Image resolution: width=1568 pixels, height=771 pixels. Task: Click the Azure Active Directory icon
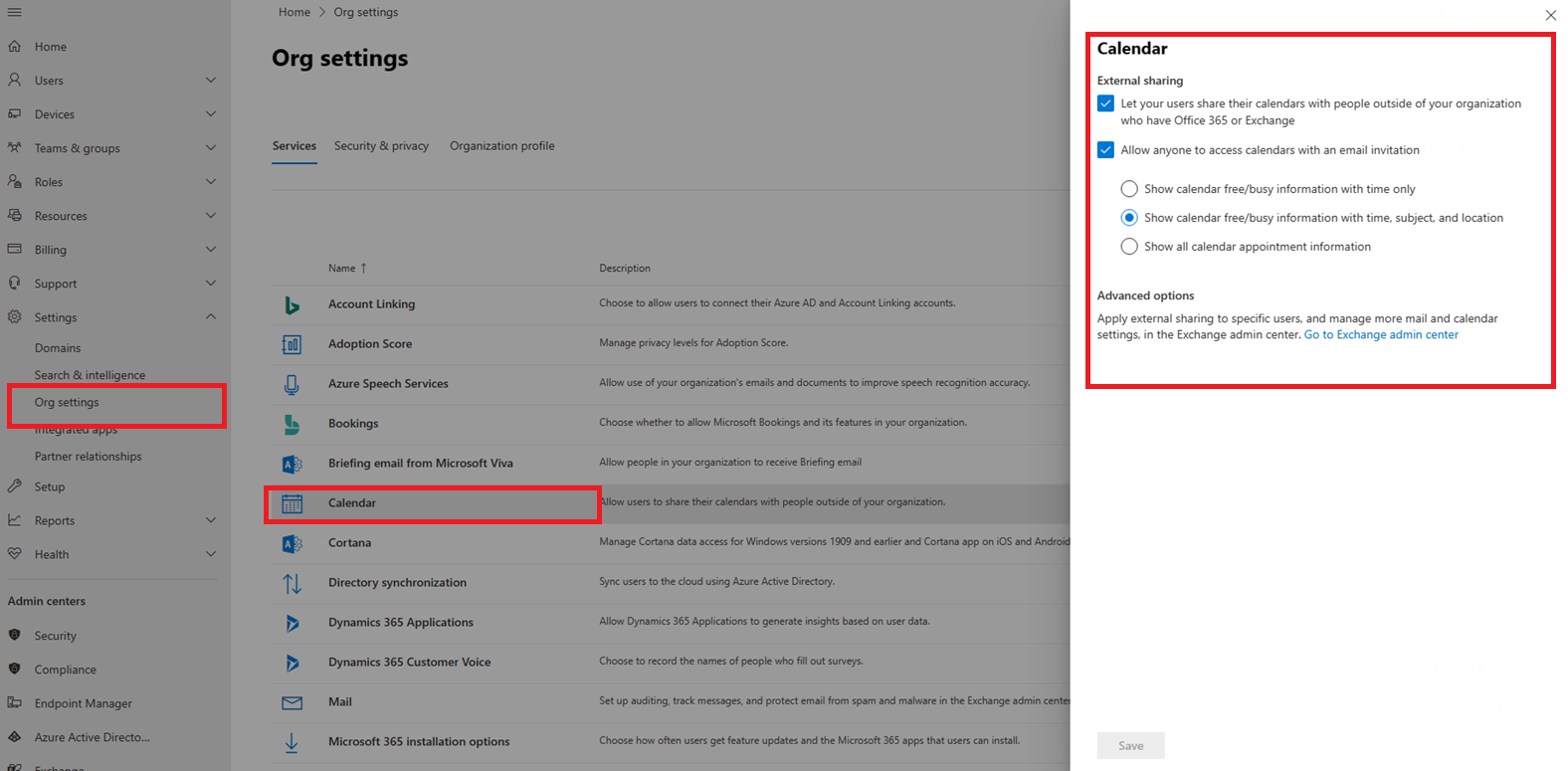point(14,736)
